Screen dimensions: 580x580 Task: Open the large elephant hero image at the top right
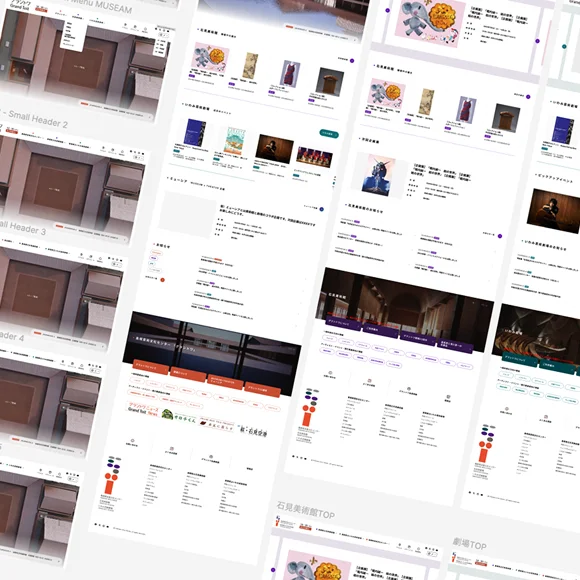click(430, 22)
